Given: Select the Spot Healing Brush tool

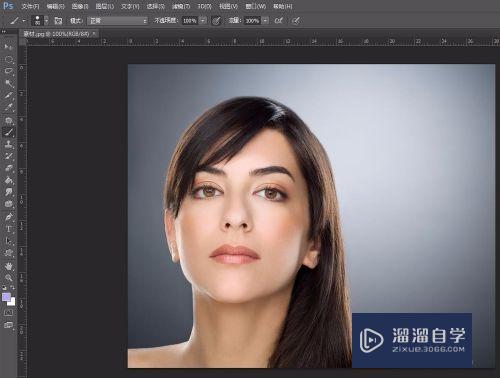Looking at the screenshot, I should pyautogui.click(x=9, y=120).
